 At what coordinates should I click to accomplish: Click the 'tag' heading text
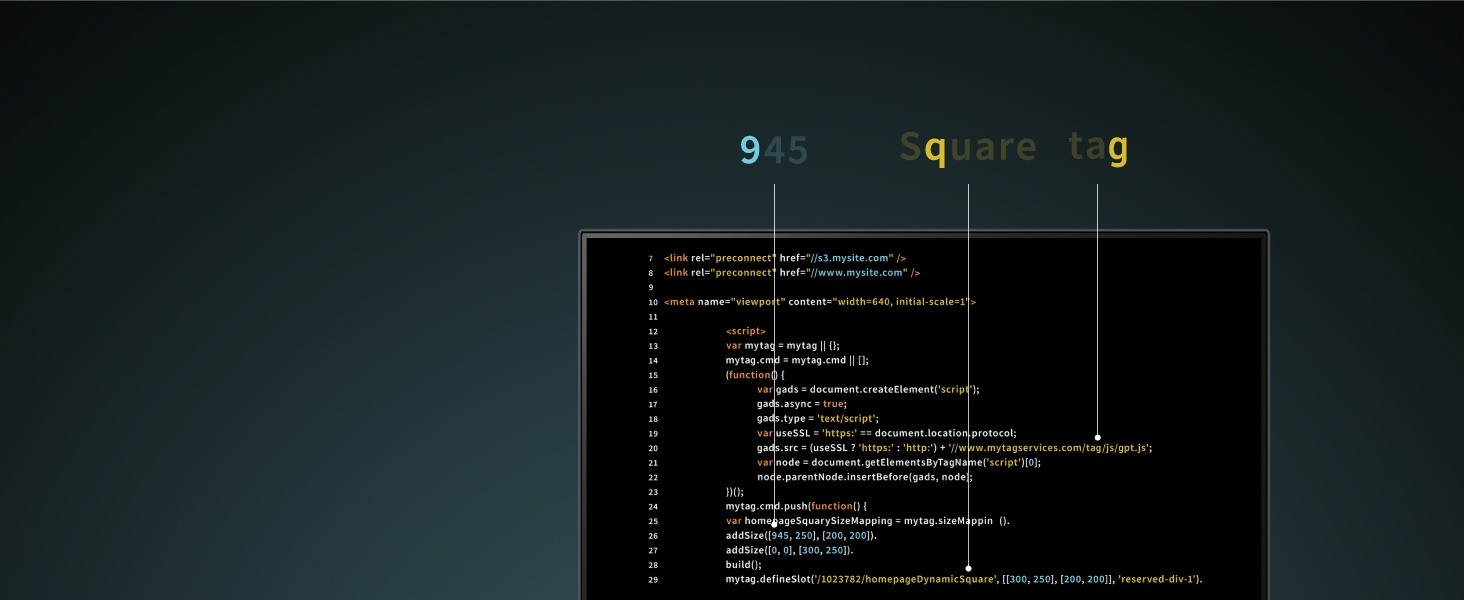[x=1097, y=149]
